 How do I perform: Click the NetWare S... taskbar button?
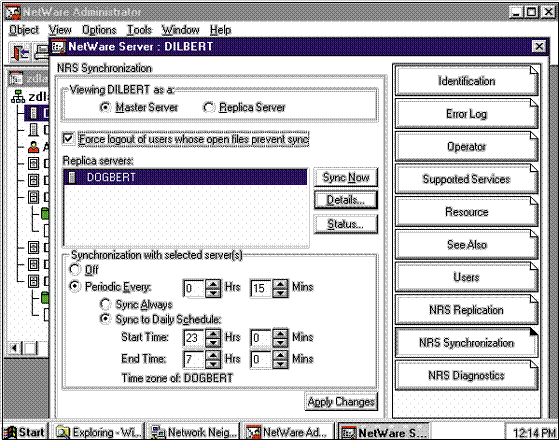384,432
